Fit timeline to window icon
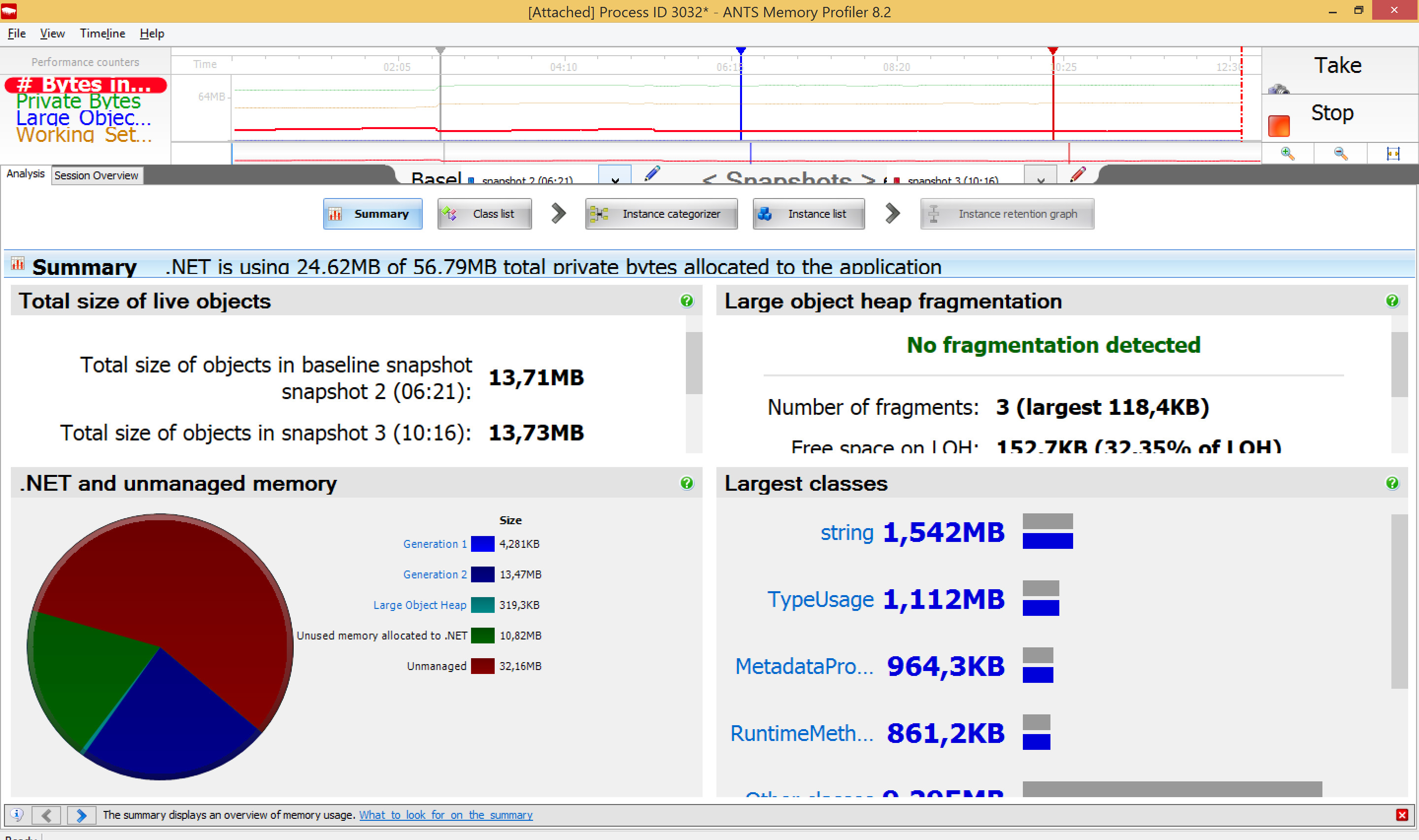Screen dimensions: 1419x840 coord(1392,153)
